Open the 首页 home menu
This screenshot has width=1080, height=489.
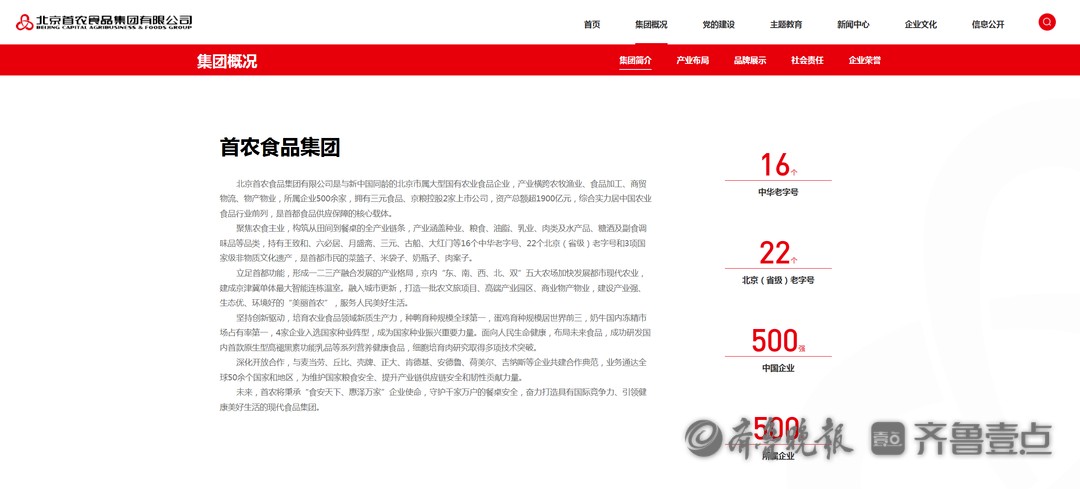tap(592, 25)
